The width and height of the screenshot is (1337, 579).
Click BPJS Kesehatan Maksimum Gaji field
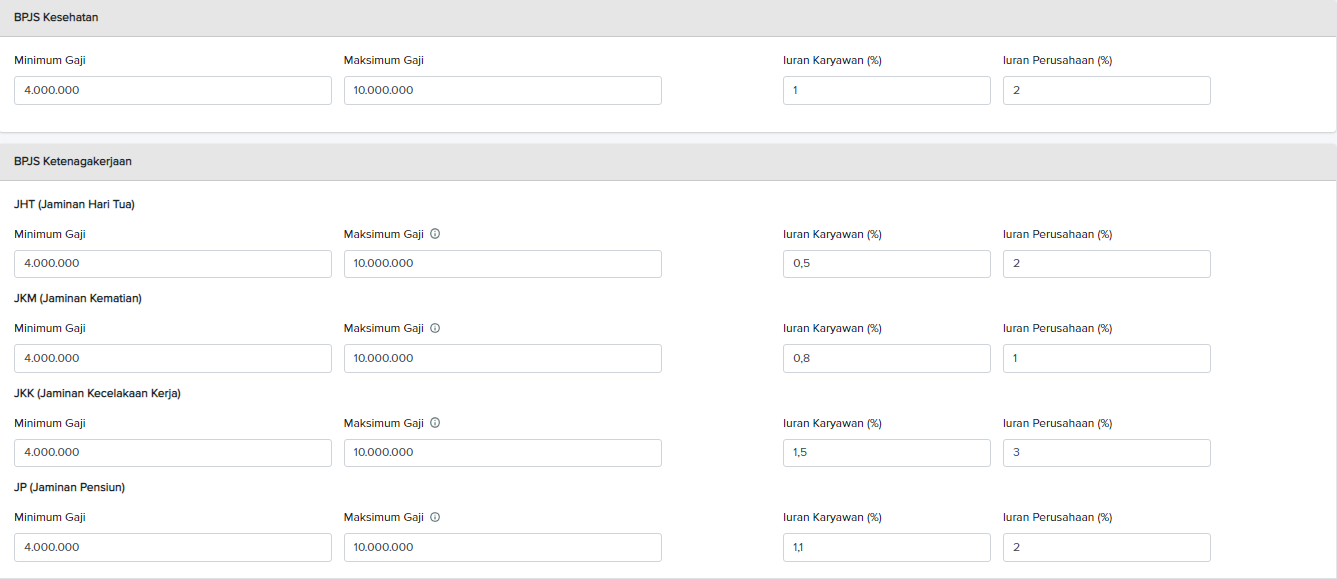tap(502, 90)
